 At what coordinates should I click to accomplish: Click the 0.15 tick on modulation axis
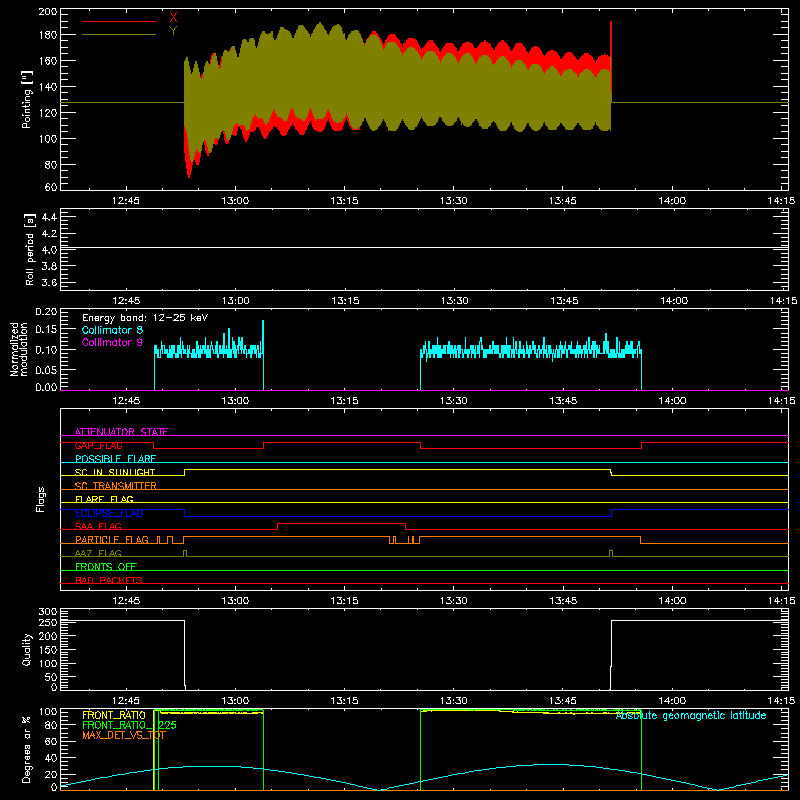click(x=46, y=330)
